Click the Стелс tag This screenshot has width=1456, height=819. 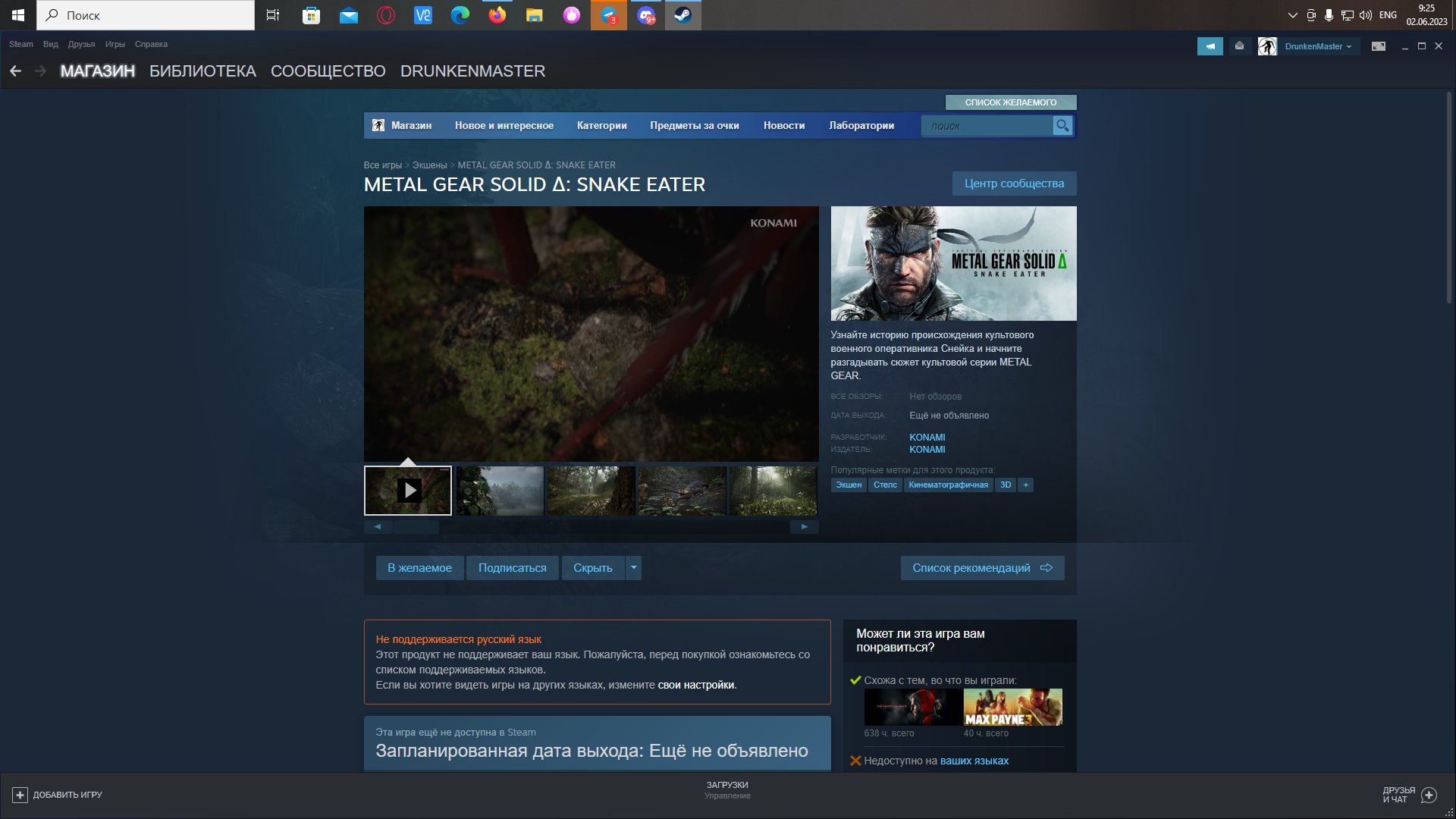tap(885, 485)
